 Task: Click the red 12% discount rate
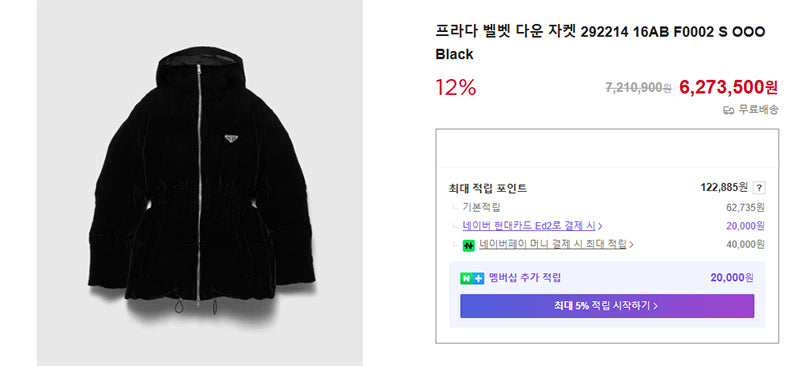pos(456,88)
